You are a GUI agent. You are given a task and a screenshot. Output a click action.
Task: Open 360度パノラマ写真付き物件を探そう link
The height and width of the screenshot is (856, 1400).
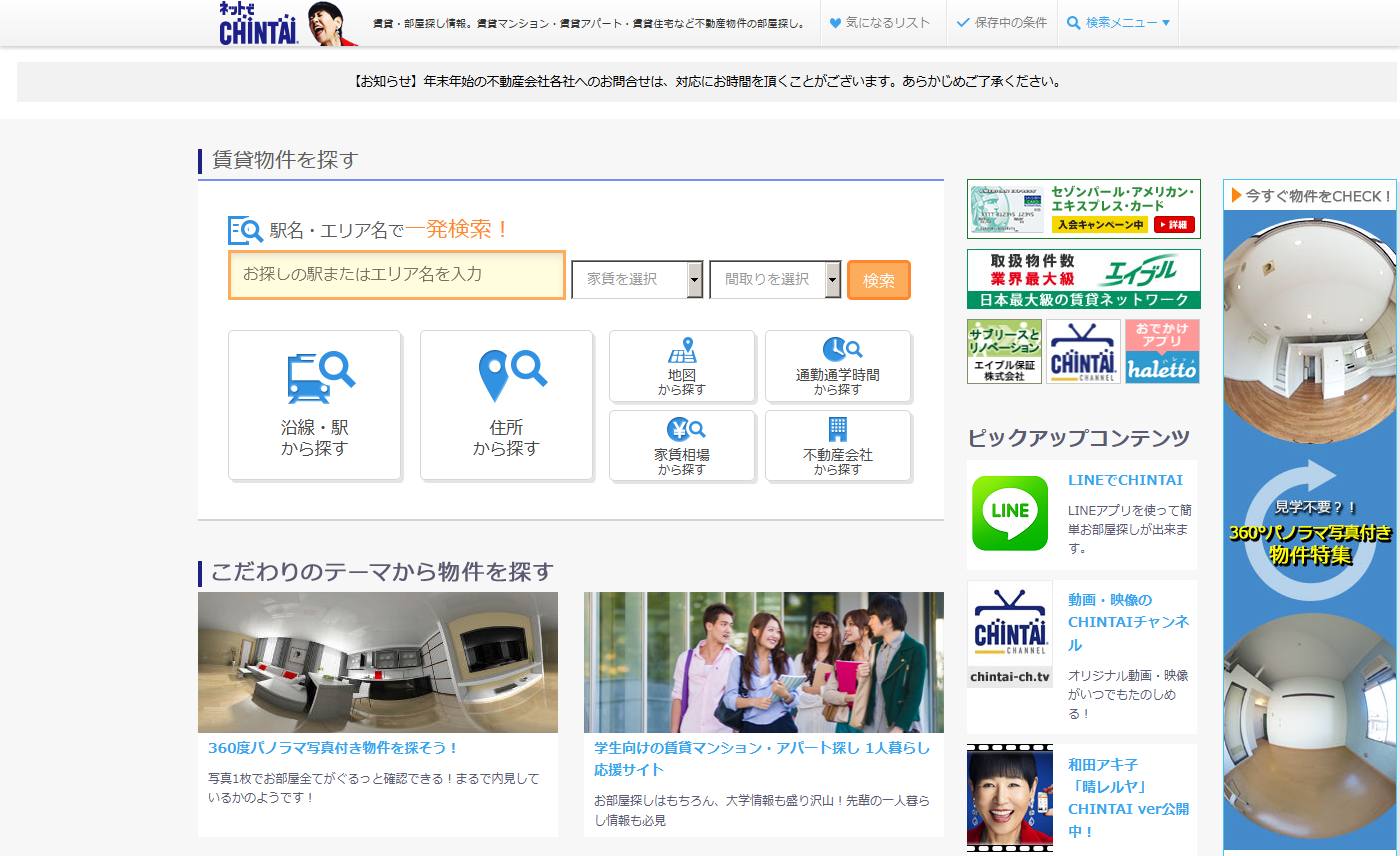(333, 748)
